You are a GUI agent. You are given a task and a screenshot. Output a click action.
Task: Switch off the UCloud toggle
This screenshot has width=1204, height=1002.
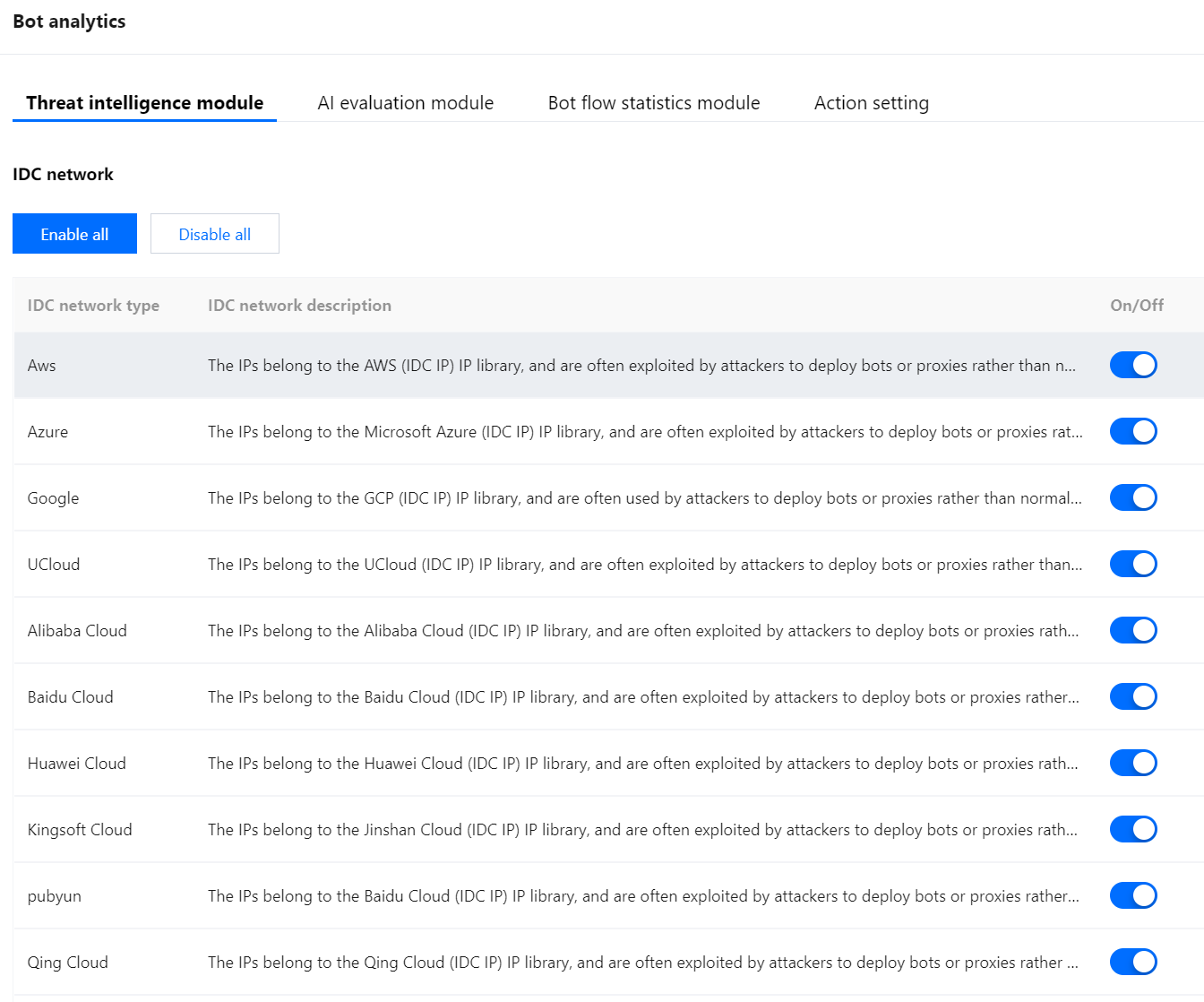pyautogui.click(x=1133, y=564)
